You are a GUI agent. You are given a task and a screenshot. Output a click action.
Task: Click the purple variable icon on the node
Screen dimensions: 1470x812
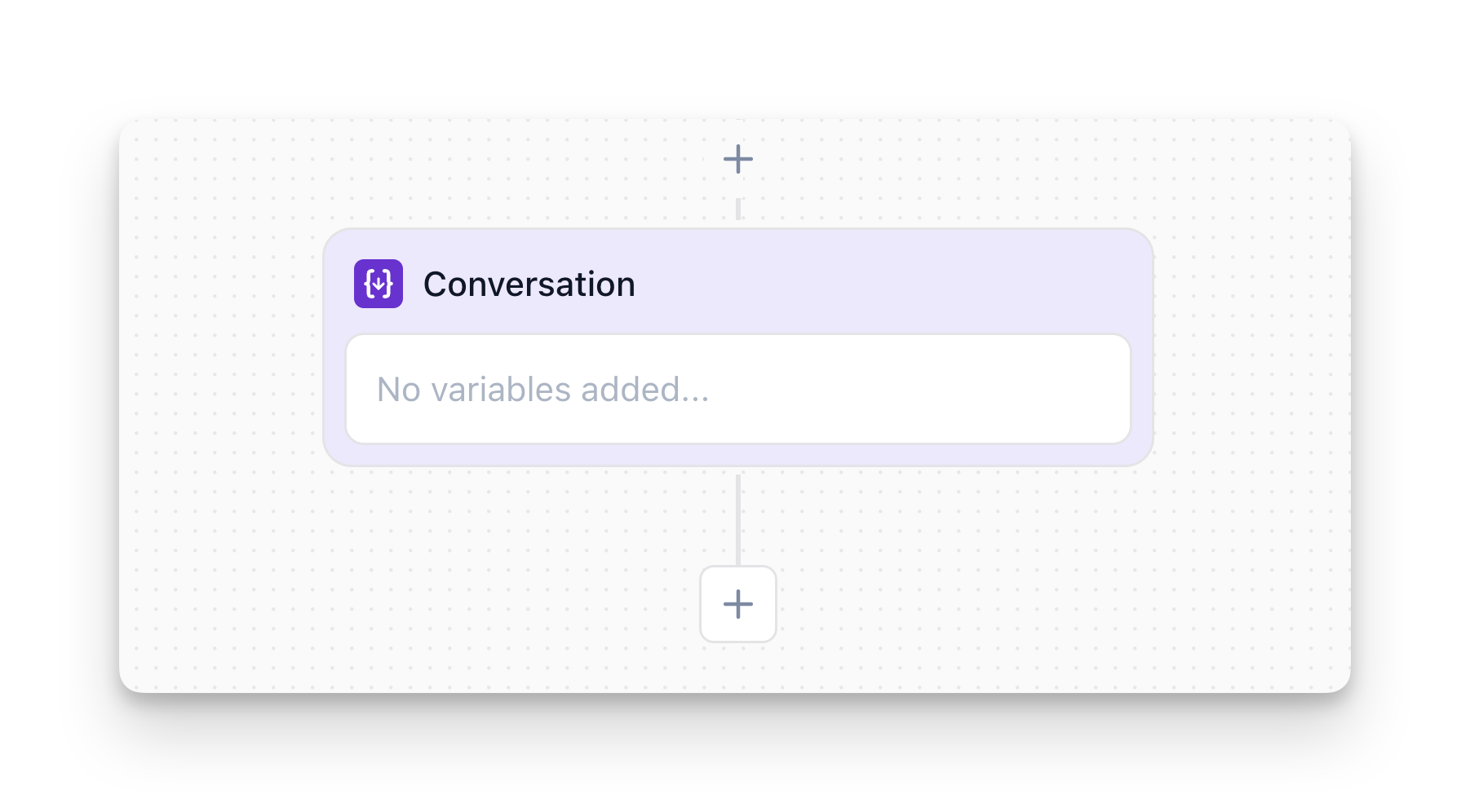click(x=378, y=284)
